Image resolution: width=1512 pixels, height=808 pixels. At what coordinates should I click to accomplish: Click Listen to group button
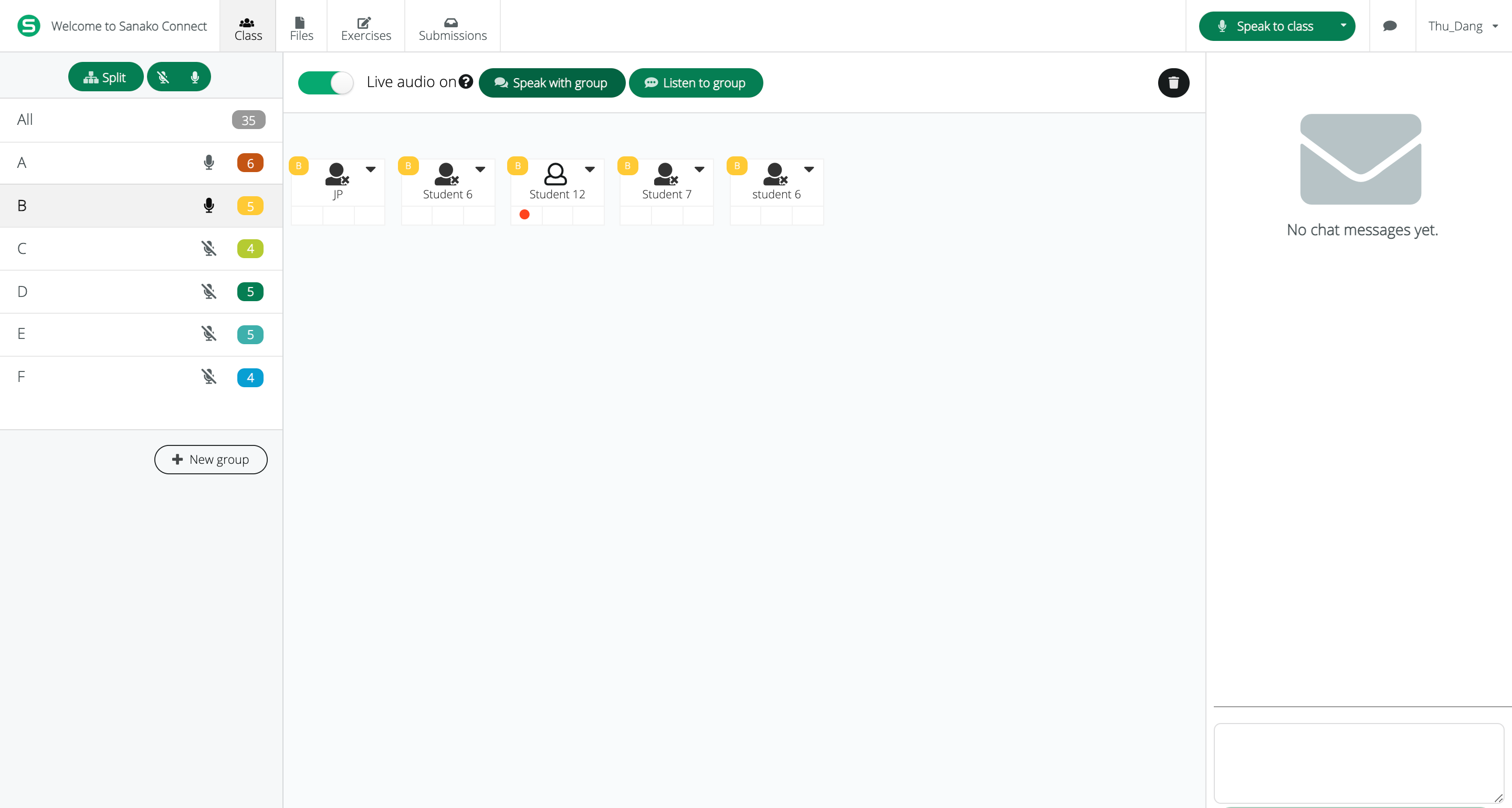(696, 83)
